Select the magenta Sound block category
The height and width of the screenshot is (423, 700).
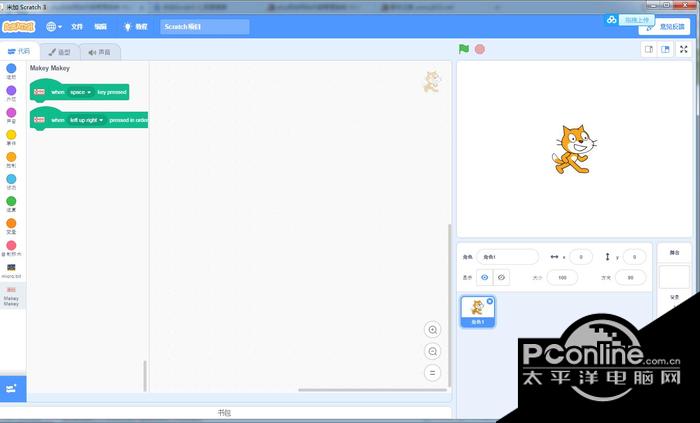(x=11, y=115)
